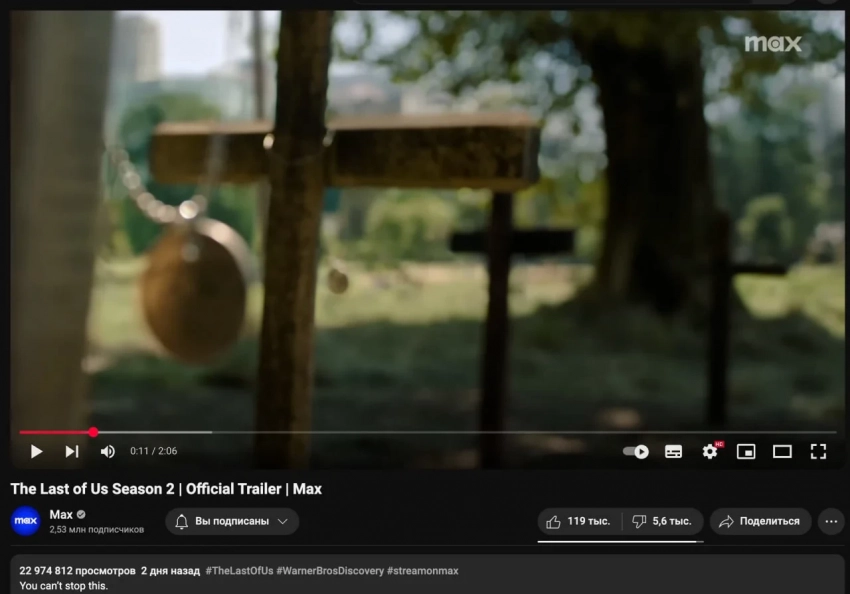Toggle the autoplay switch

click(x=636, y=451)
